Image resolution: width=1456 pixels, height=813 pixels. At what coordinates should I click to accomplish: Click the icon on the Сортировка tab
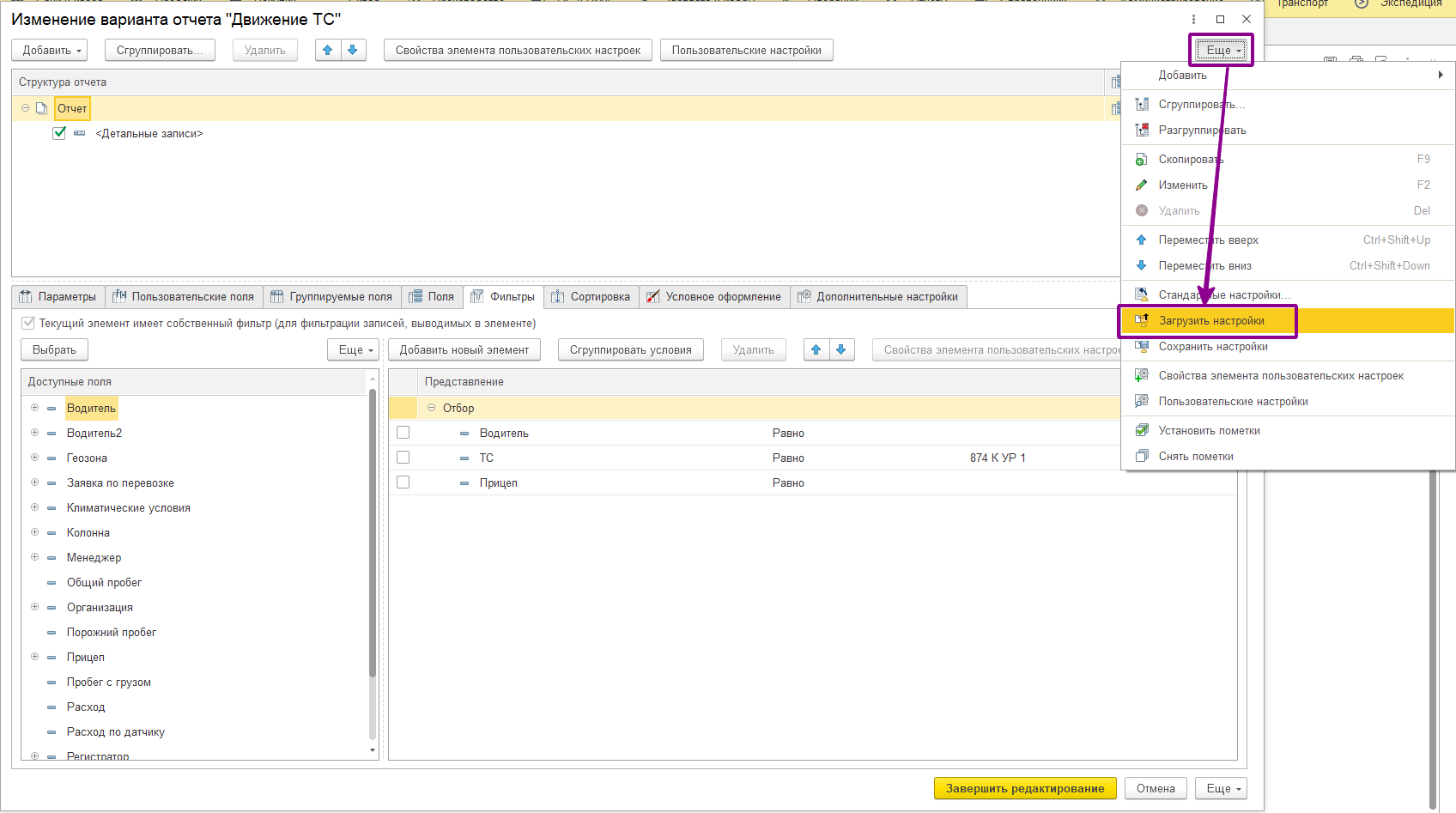558,296
